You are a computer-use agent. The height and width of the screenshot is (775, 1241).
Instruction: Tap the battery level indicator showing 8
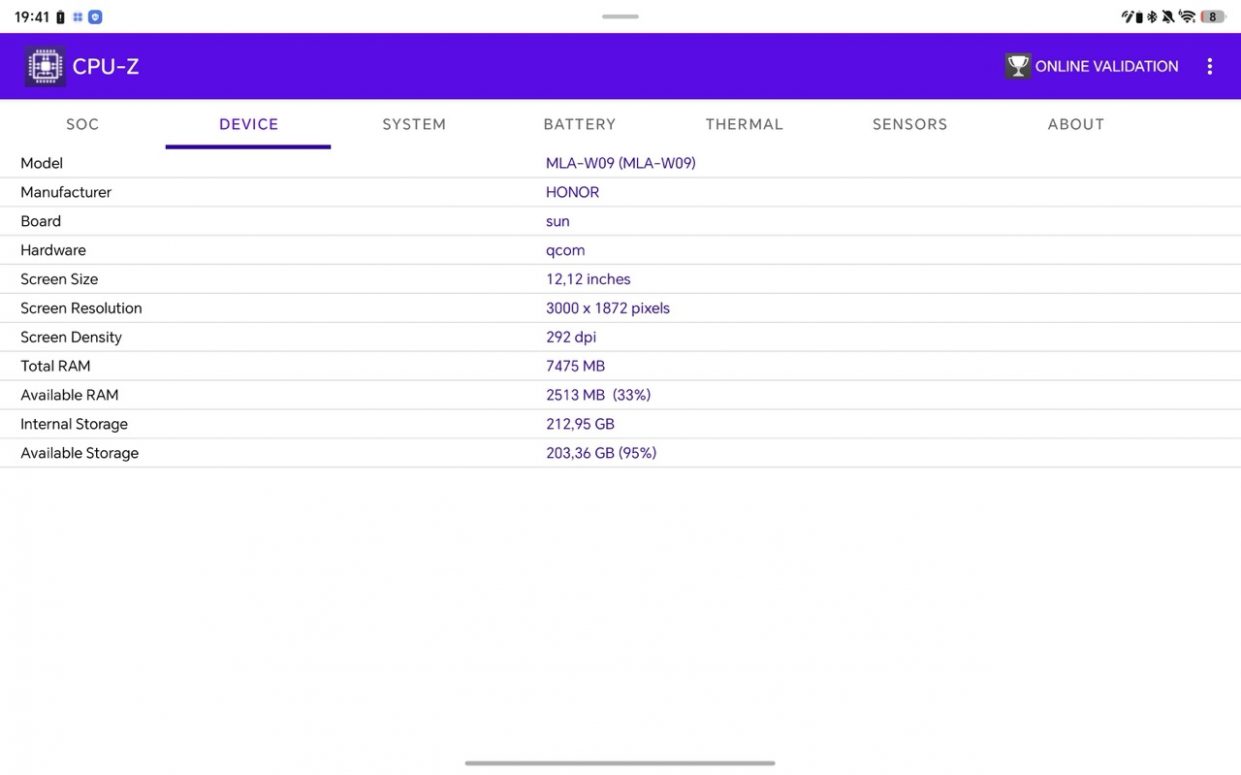point(1213,16)
